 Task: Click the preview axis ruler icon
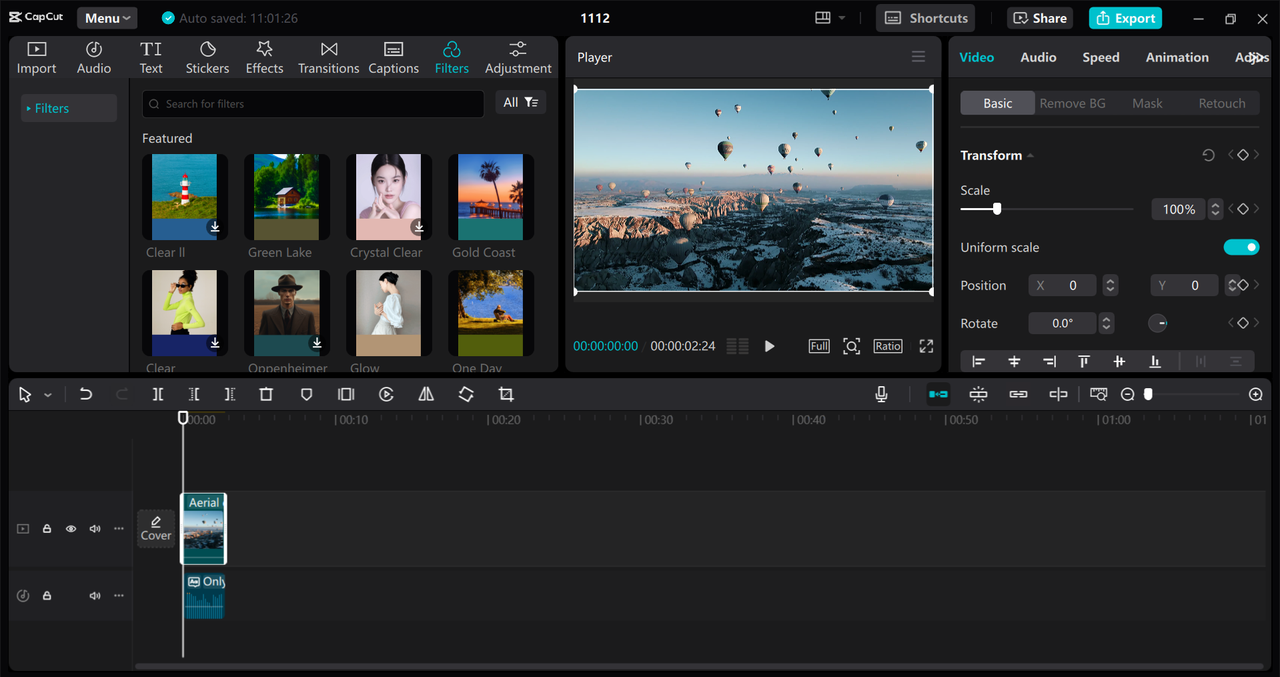click(x=1099, y=395)
